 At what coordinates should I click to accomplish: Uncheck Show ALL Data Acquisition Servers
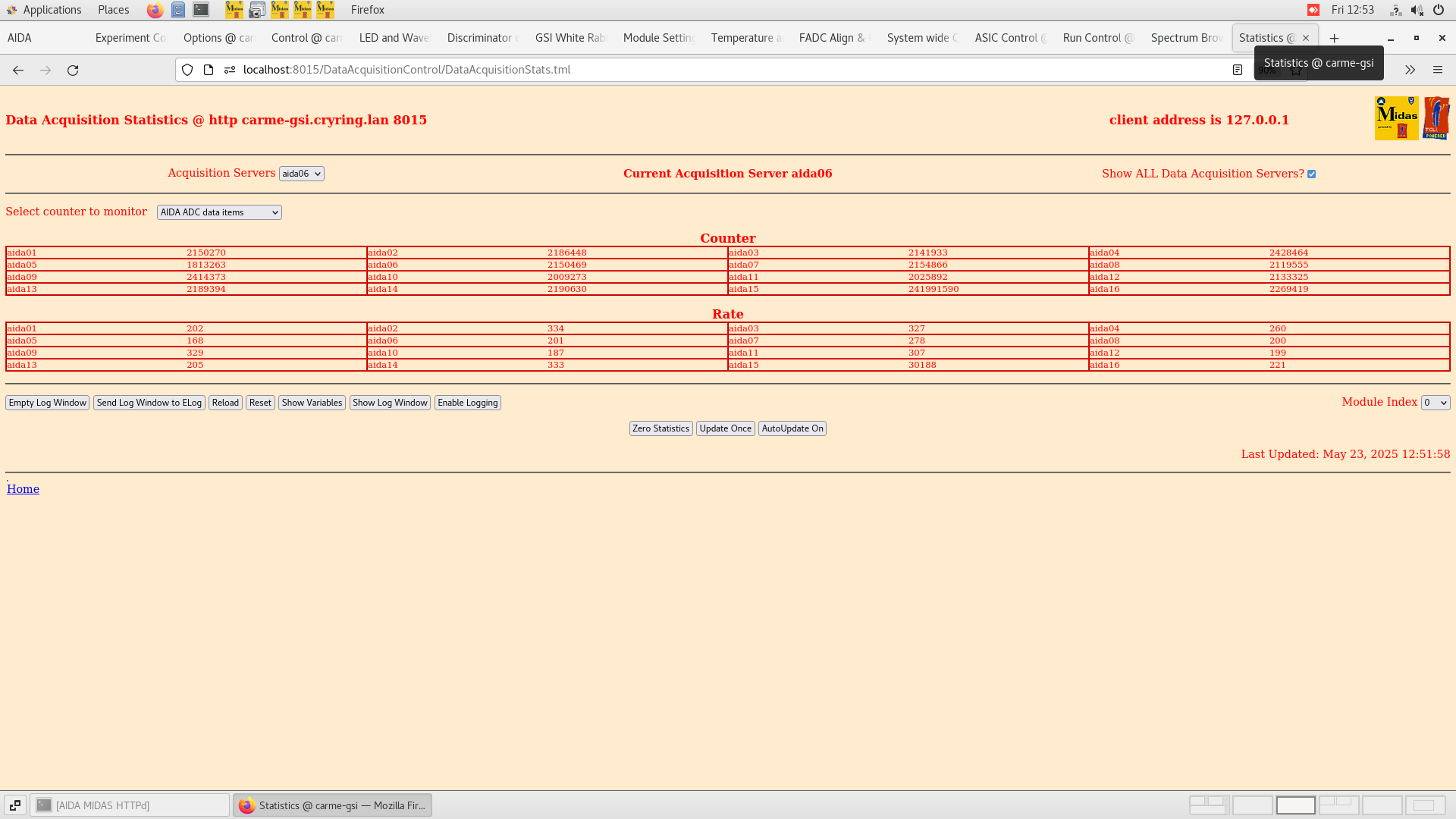1312,174
